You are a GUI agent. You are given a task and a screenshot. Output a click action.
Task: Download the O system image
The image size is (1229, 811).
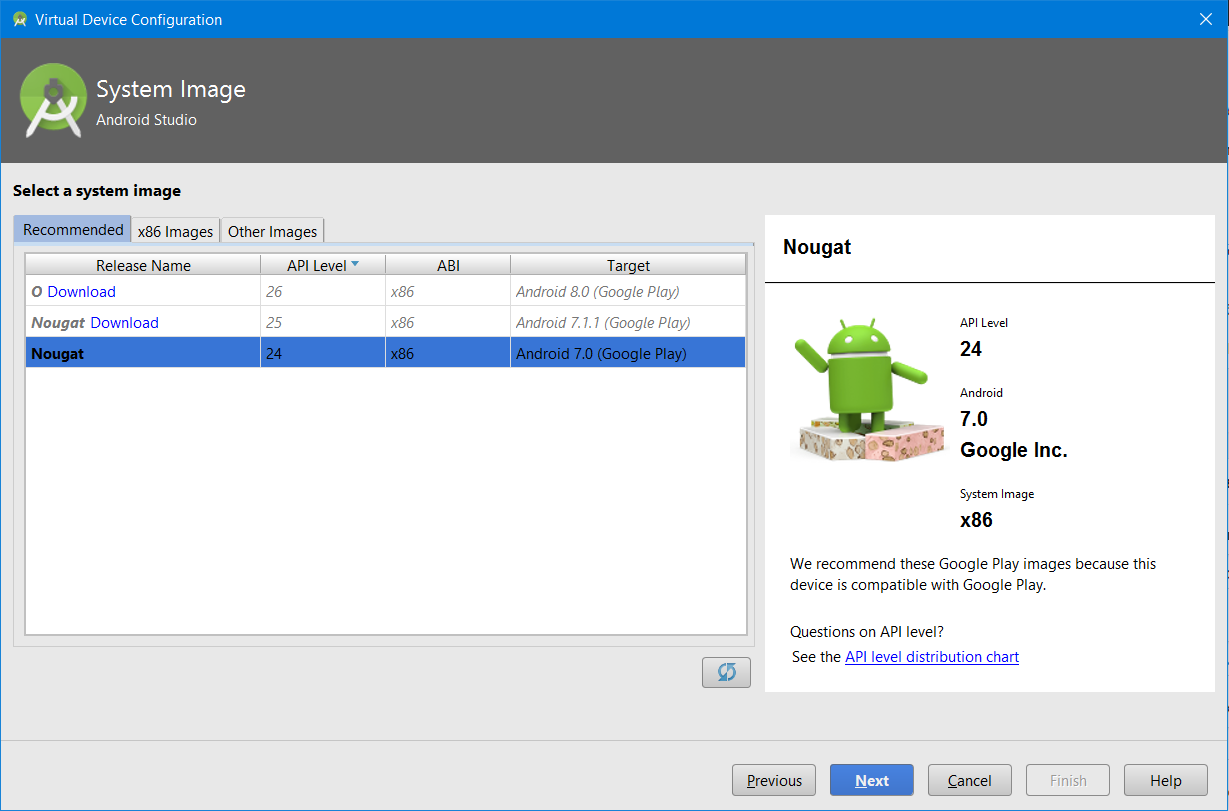[x=81, y=292]
